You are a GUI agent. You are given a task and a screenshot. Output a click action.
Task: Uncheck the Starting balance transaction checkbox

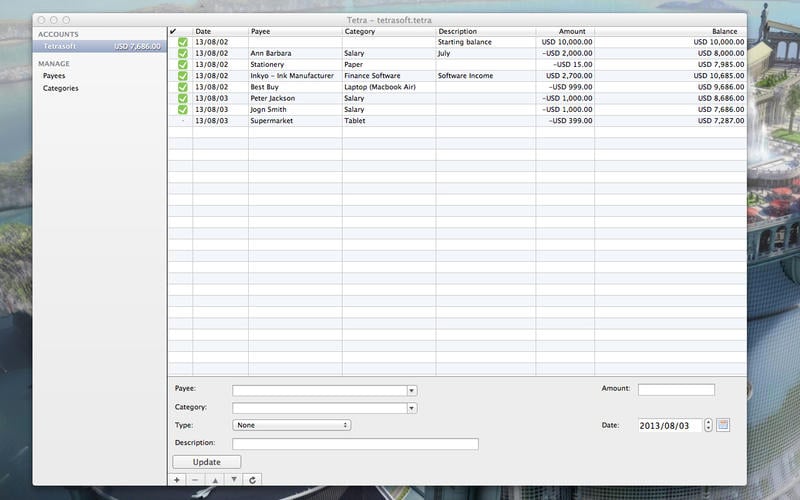183,42
